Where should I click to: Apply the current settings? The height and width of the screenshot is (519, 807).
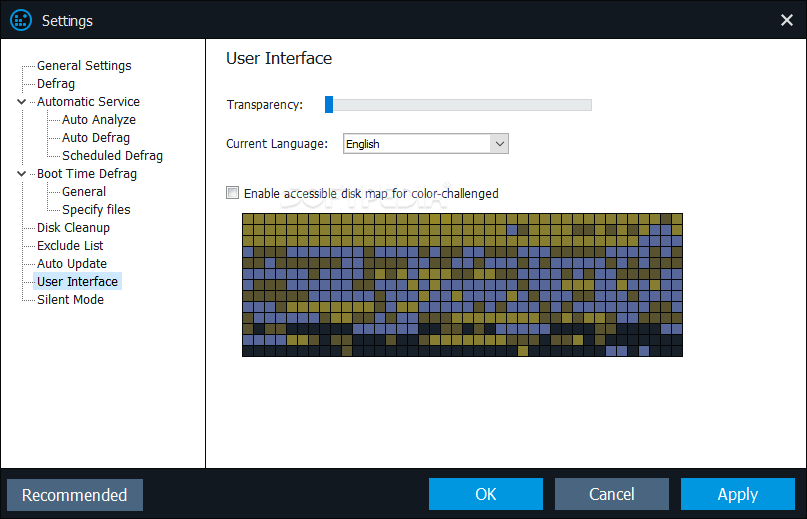[x=738, y=494]
